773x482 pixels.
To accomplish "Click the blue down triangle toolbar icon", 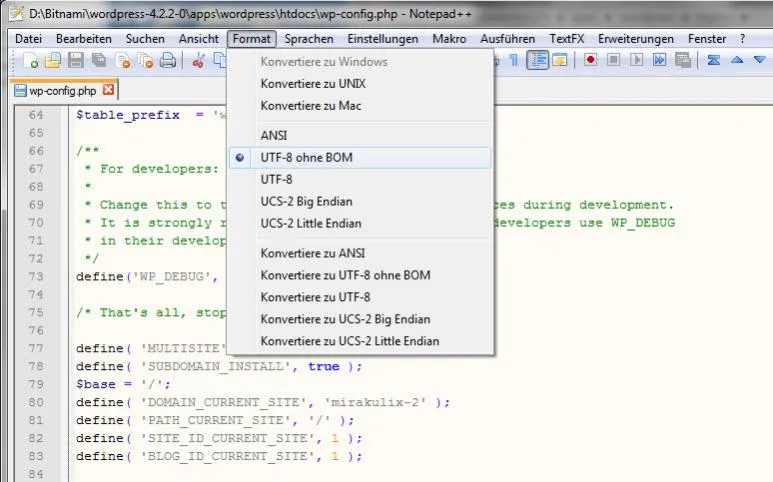I will 760,60.
